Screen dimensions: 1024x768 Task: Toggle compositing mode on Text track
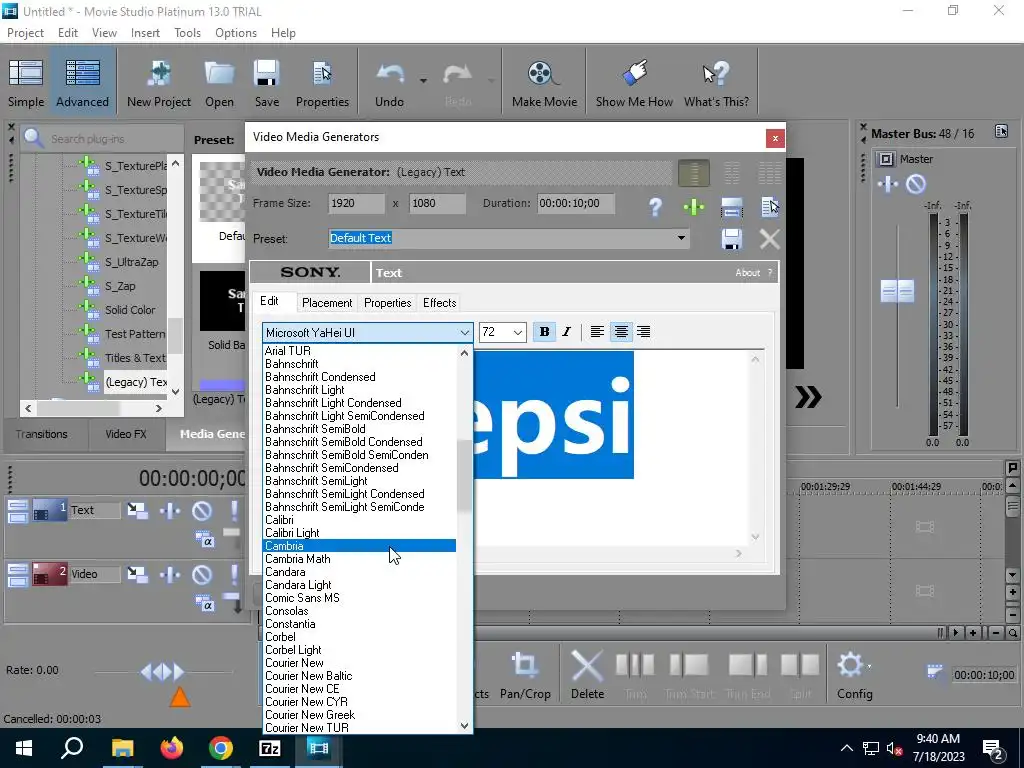[204, 539]
